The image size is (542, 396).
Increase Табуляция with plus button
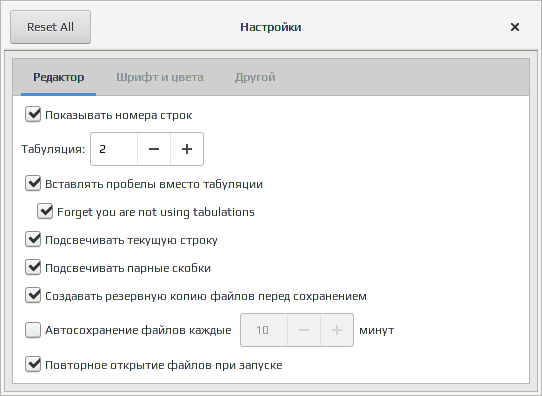point(187,149)
